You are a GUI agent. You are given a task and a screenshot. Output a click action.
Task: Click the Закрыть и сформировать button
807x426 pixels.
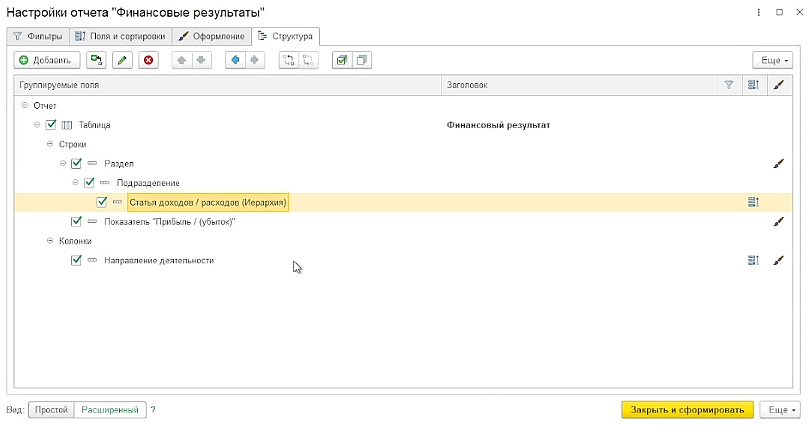coord(688,410)
